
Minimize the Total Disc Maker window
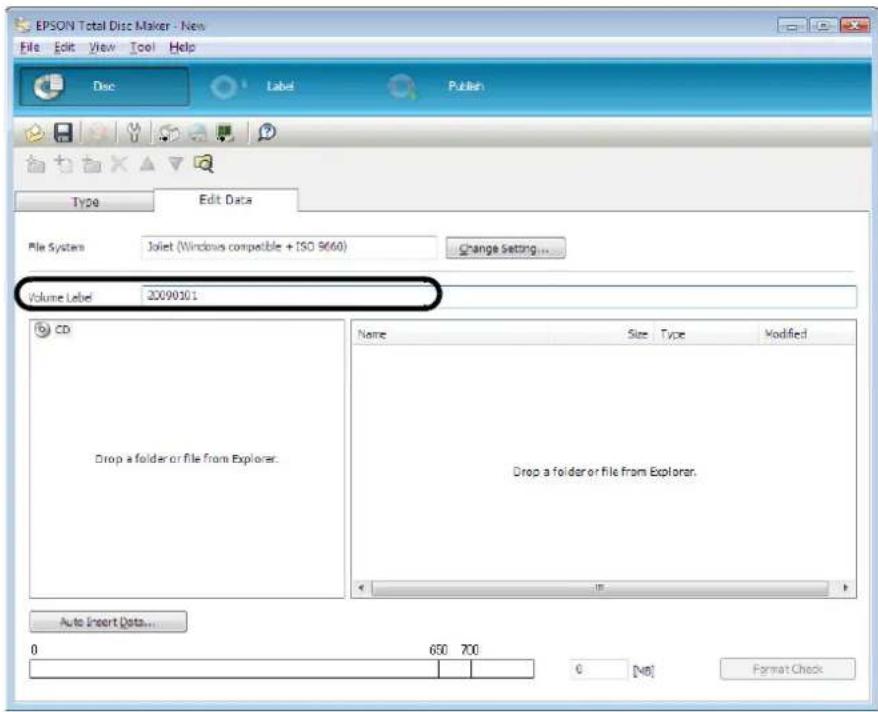click(x=791, y=26)
